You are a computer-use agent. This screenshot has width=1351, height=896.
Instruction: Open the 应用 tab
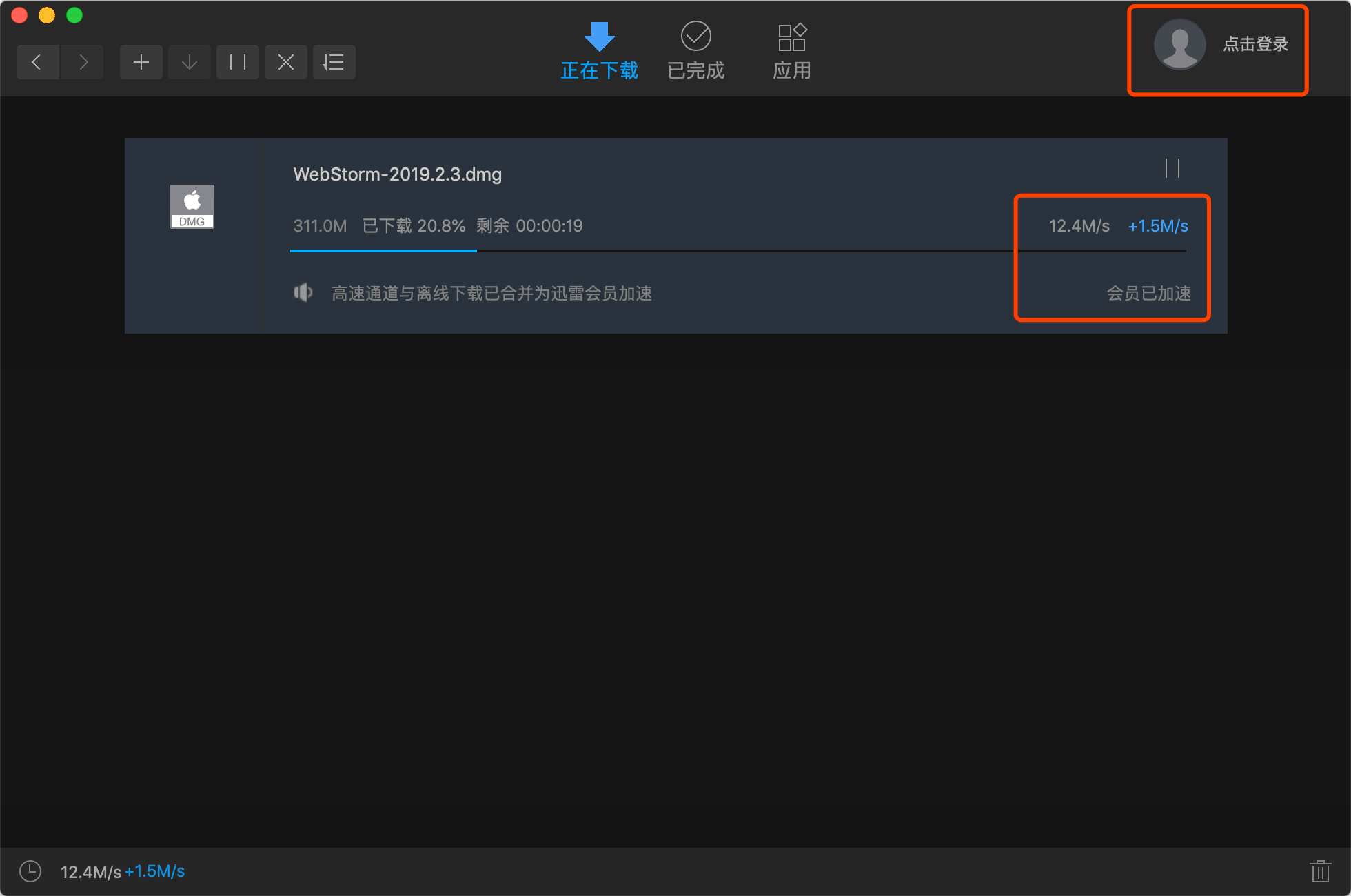(x=792, y=52)
